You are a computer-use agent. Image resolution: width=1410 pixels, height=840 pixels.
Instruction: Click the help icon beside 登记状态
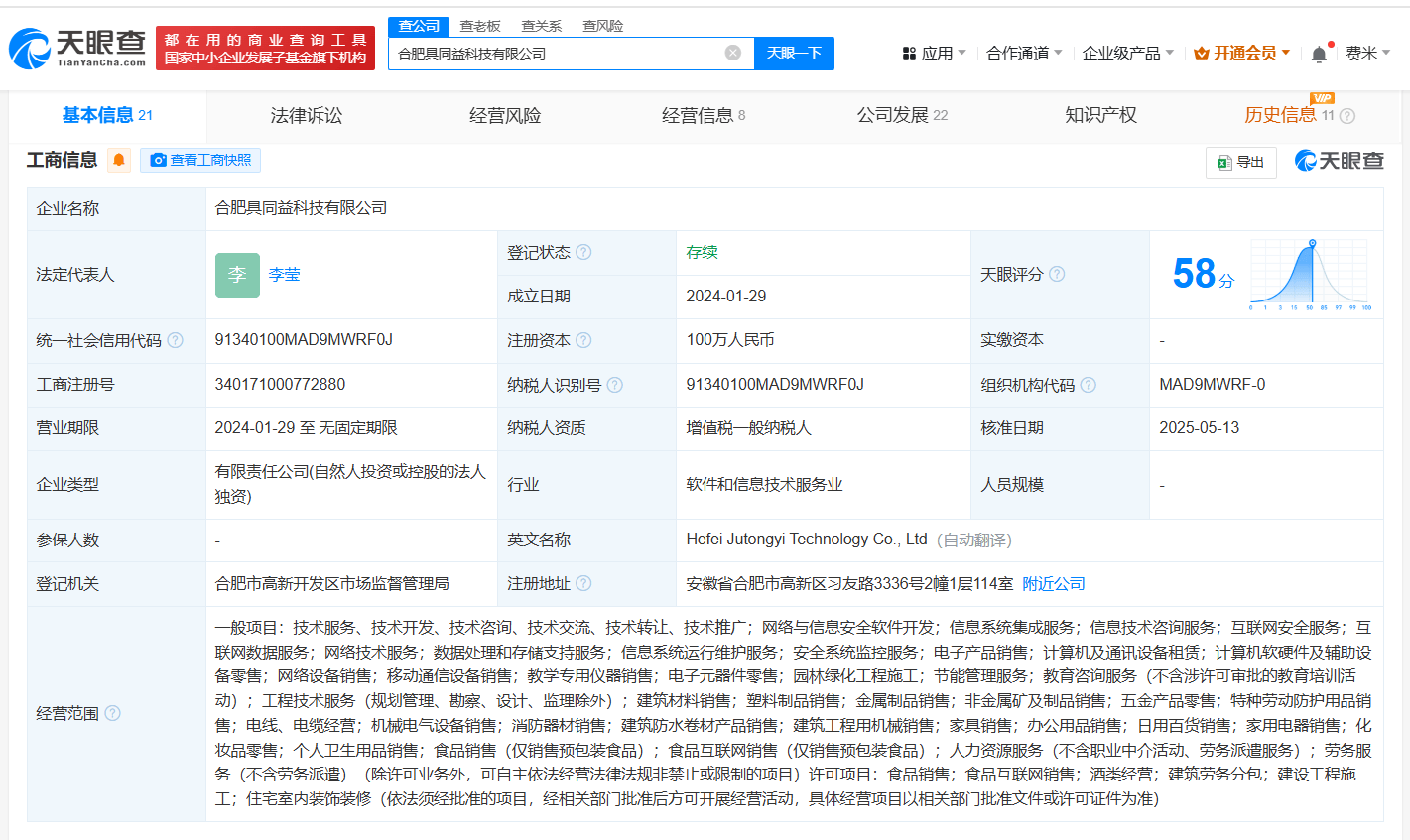coord(583,252)
